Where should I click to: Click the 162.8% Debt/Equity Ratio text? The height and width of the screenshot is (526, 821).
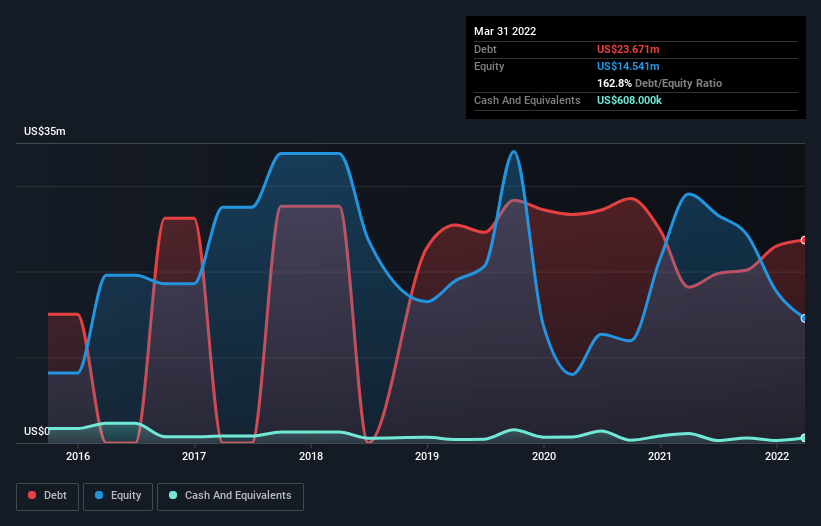[659, 83]
